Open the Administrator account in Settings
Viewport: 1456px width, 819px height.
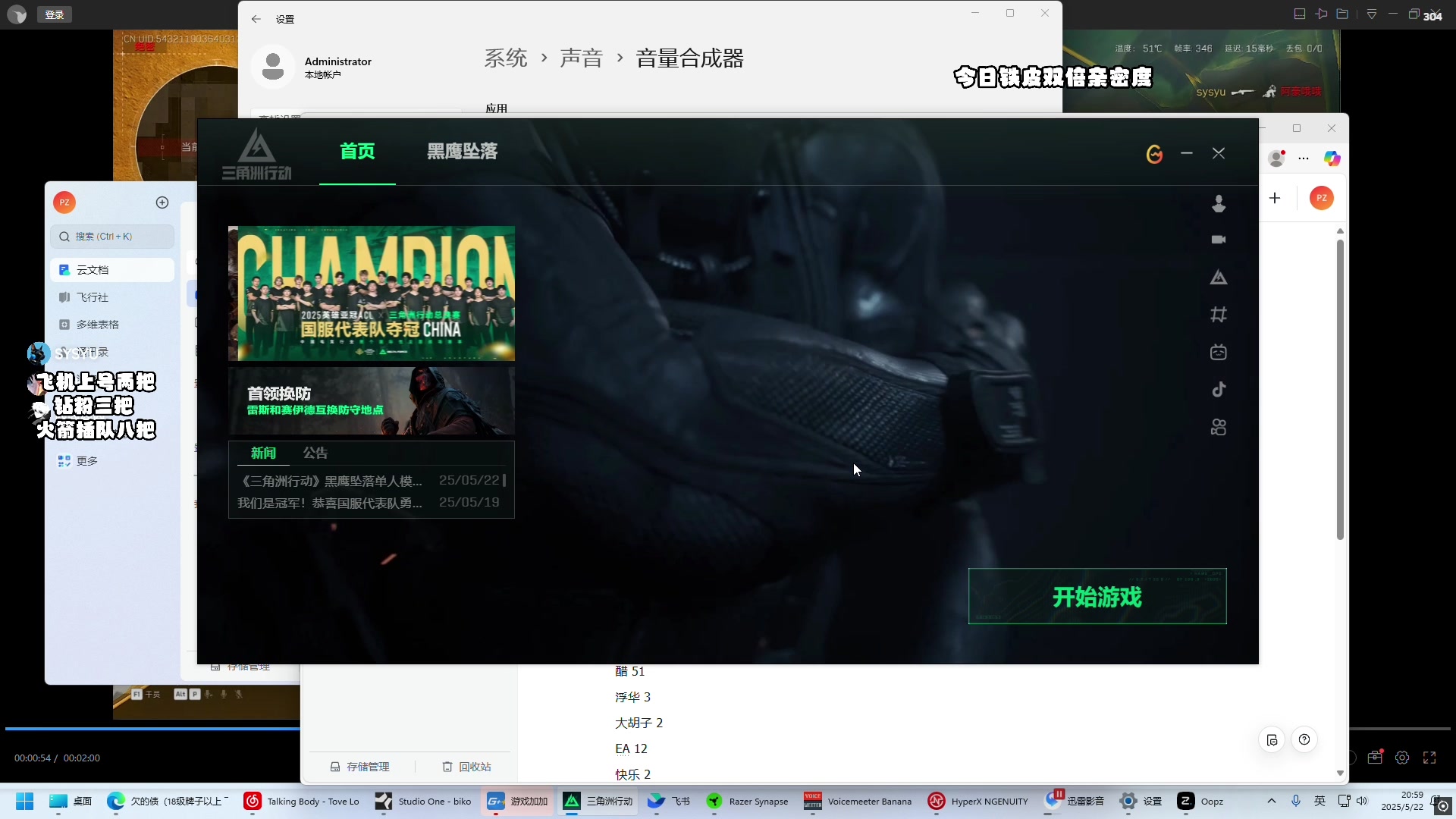[312, 67]
